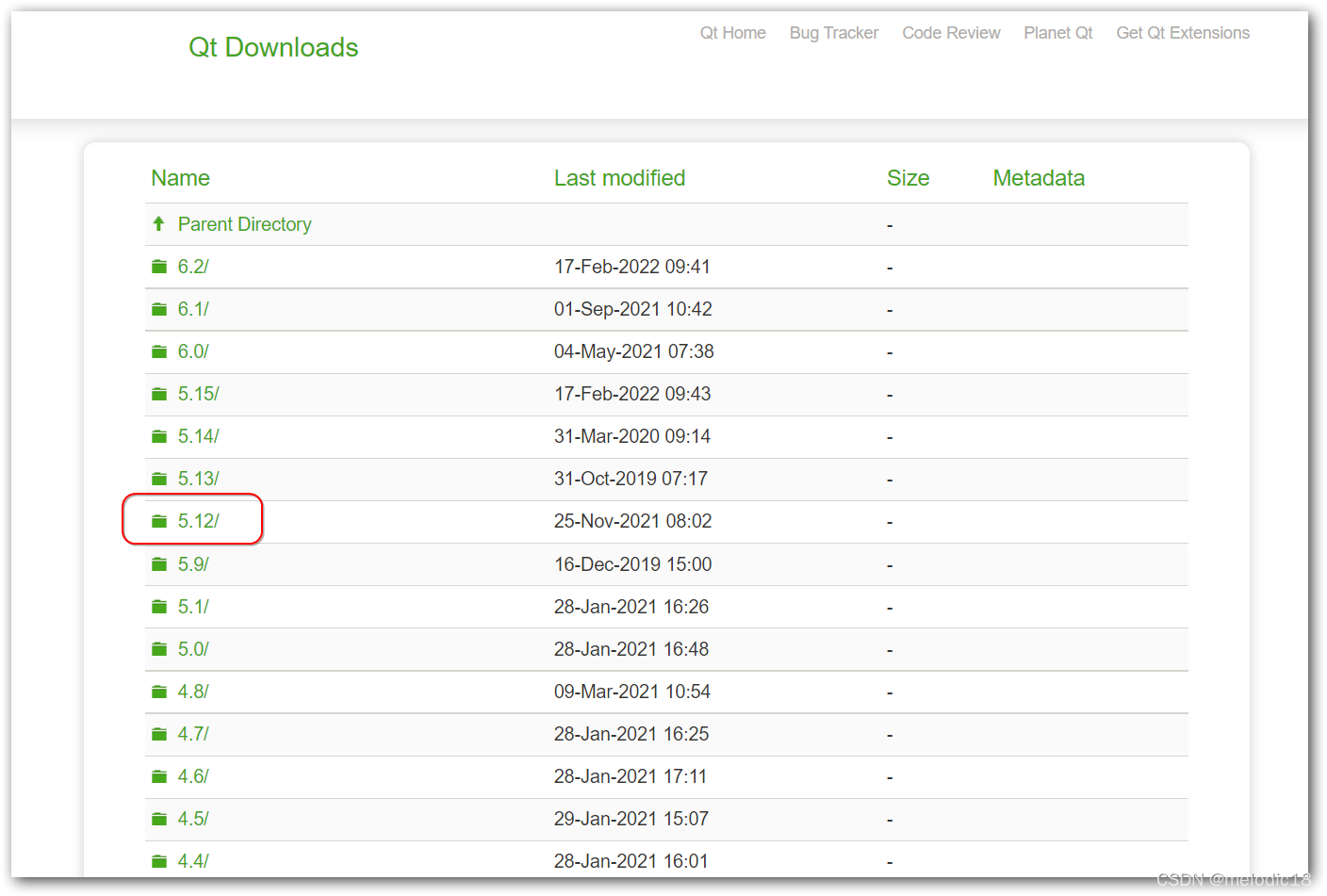Click the folder icon beside 6.1/
1327x896 pixels.
tap(159, 310)
